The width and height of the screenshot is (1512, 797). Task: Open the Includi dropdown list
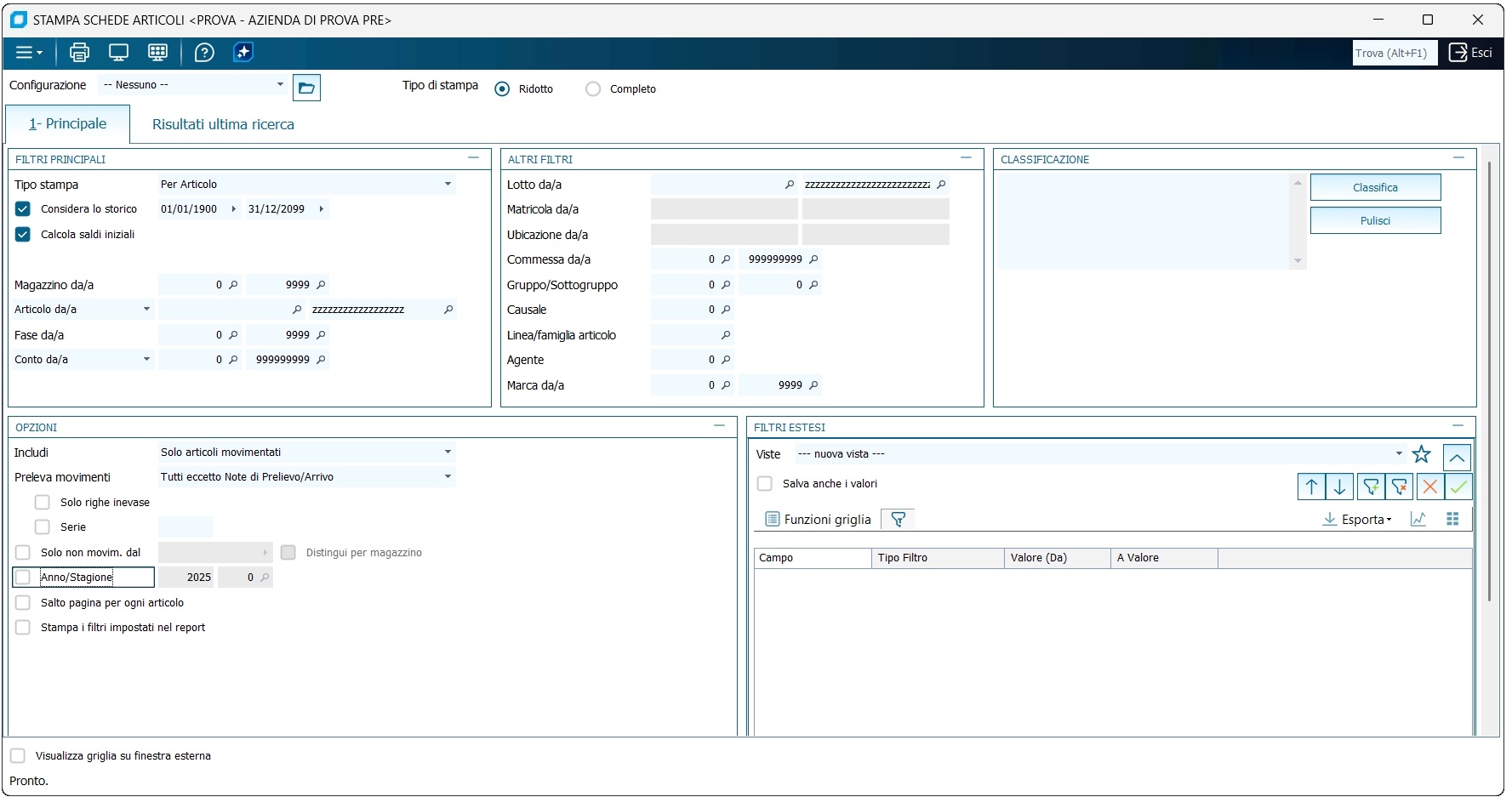click(x=448, y=453)
